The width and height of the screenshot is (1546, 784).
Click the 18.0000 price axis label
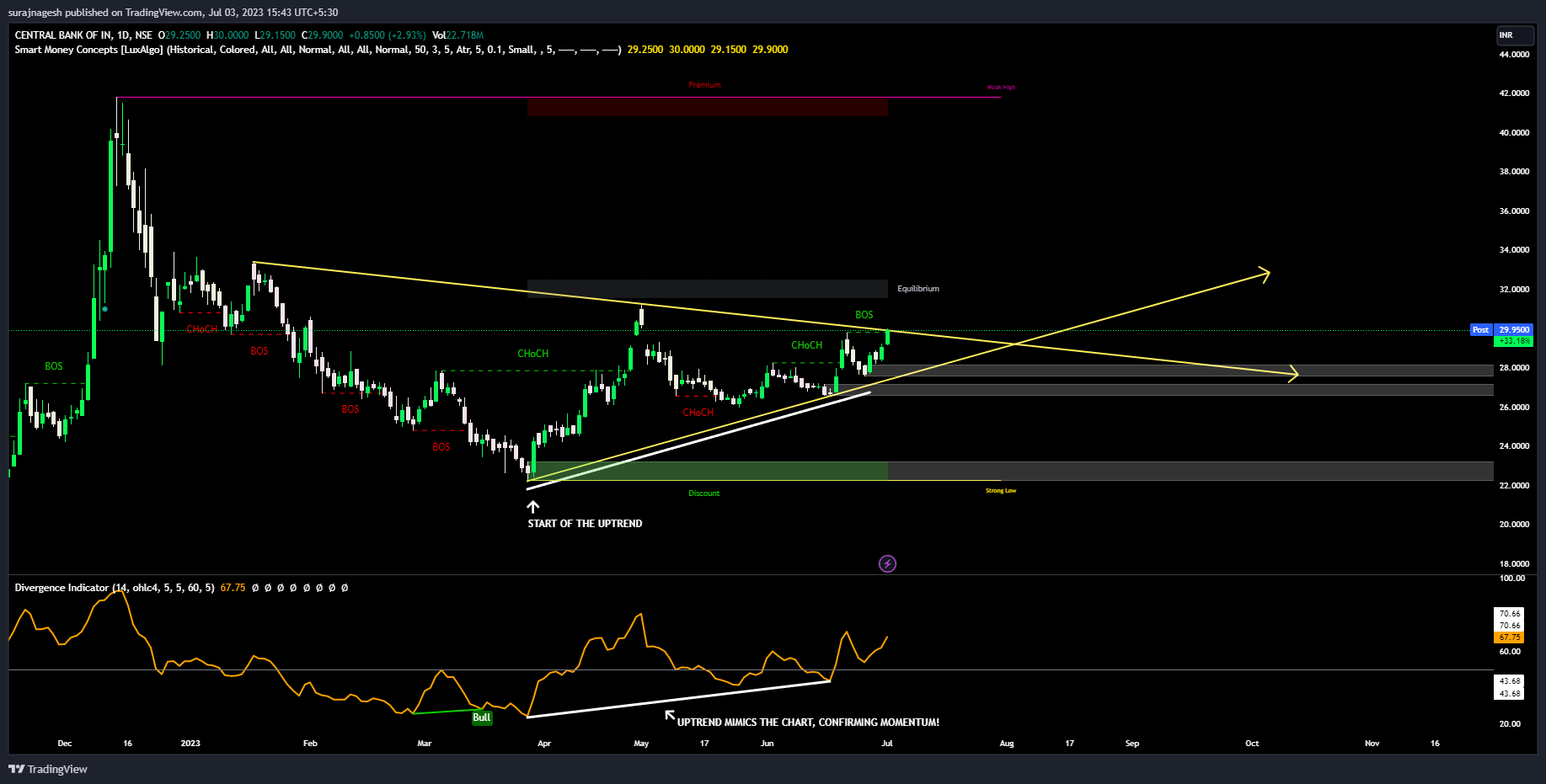(x=1514, y=564)
